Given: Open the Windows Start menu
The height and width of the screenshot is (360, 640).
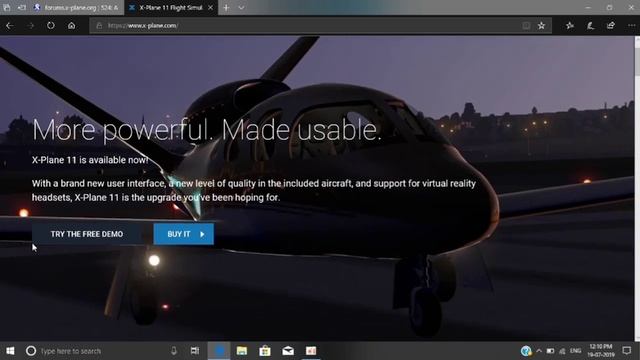Looking at the screenshot, I should [x=10, y=351].
